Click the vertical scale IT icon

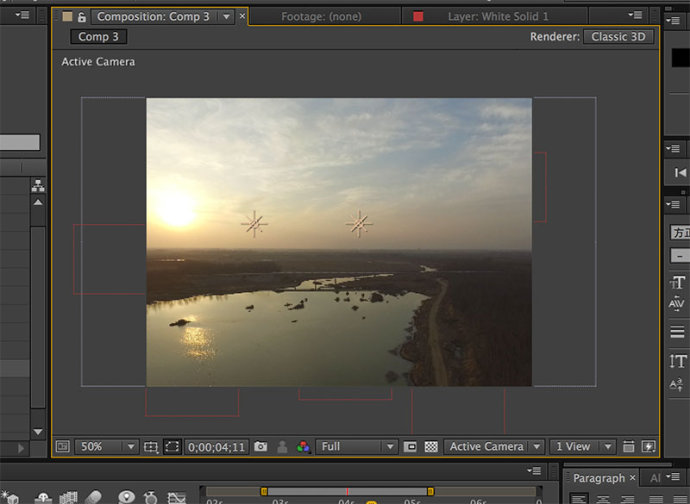pos(677,361)
